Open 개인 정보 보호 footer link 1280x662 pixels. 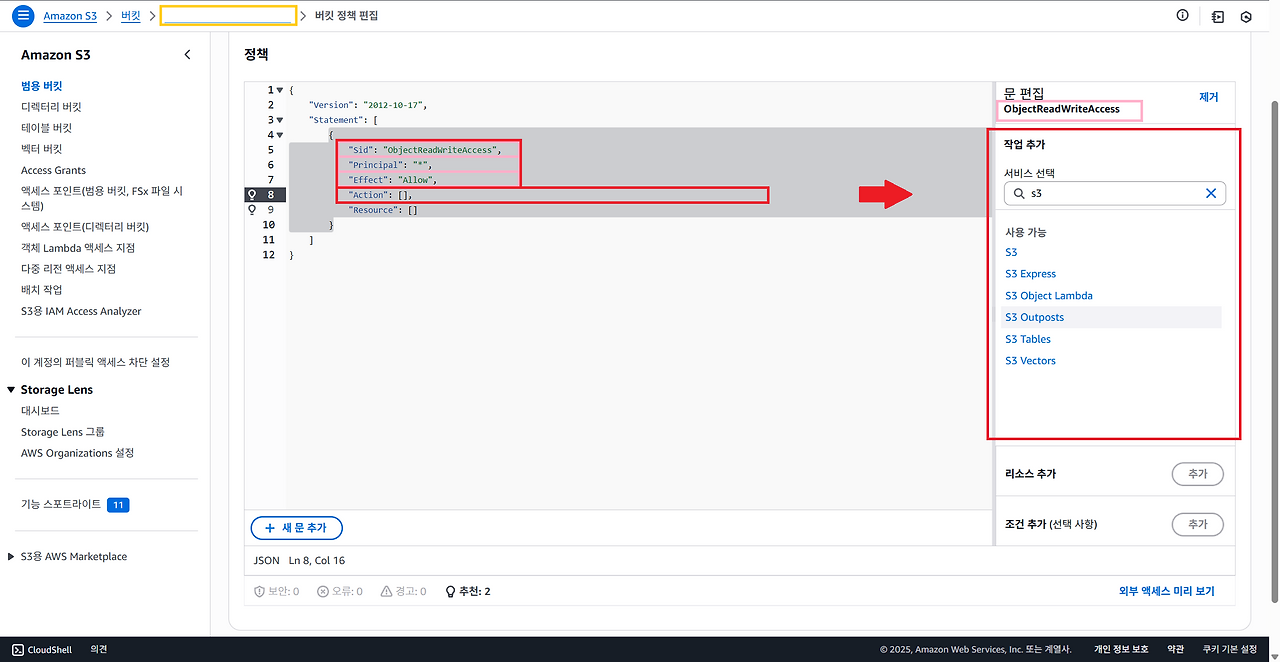(x=1120, y=650)
